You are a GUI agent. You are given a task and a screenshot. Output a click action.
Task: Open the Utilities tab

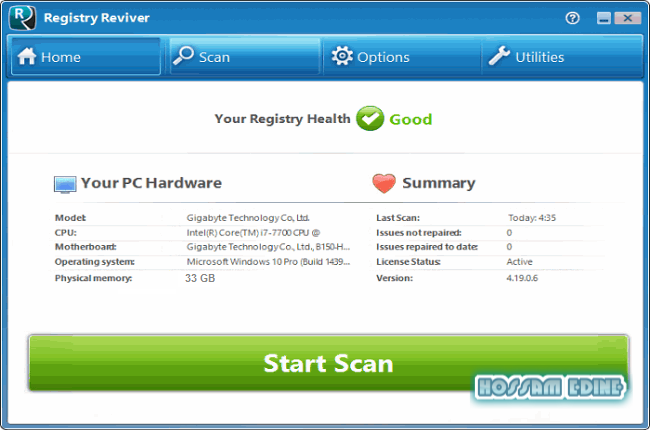[x=562, y=56]
